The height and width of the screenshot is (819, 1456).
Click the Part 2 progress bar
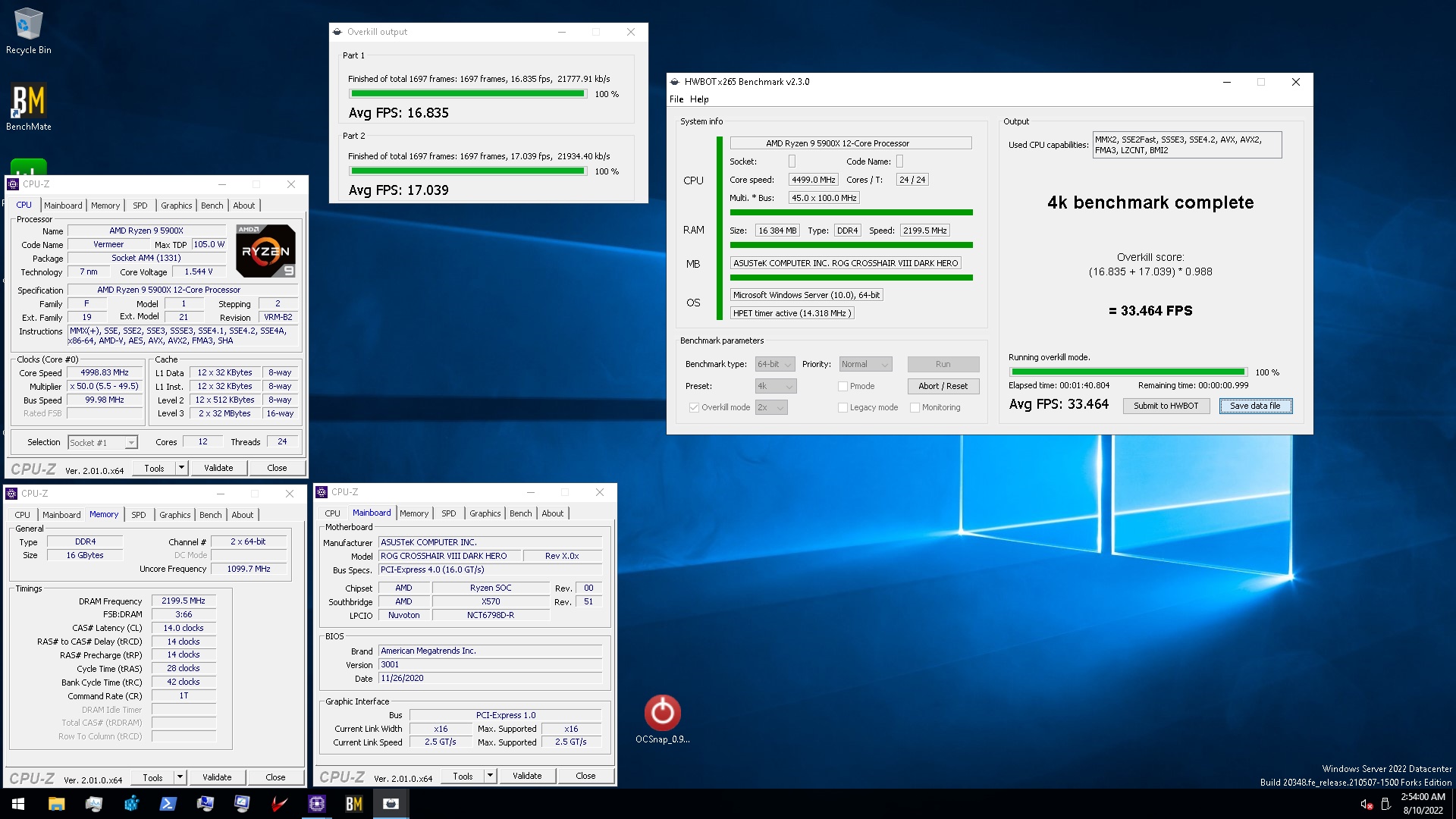coord(467,171)
